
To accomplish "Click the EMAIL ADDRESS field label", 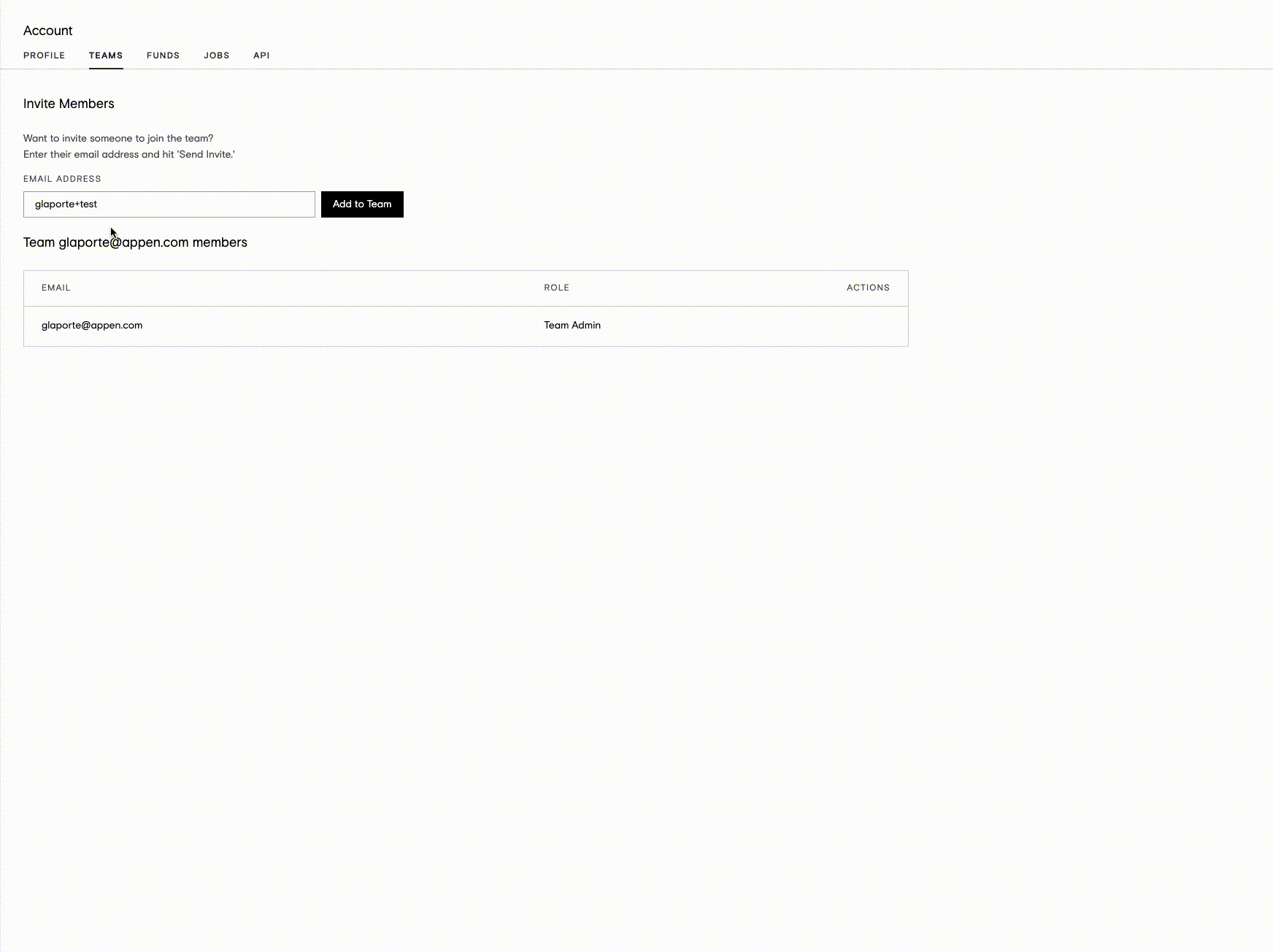I will 62,179.
